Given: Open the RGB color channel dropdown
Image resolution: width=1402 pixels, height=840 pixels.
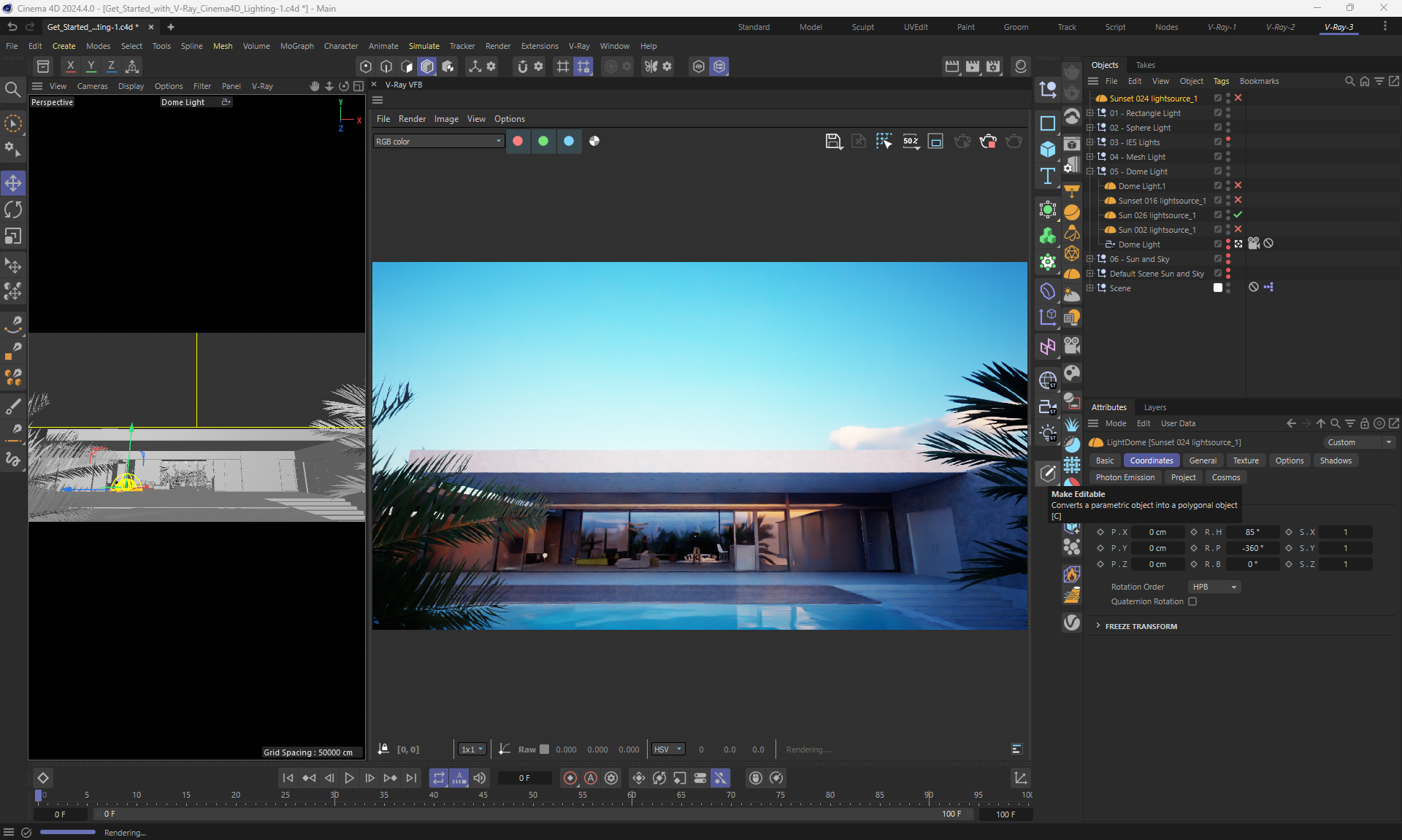Looking at the screenshot, I should tap(438, 142).
